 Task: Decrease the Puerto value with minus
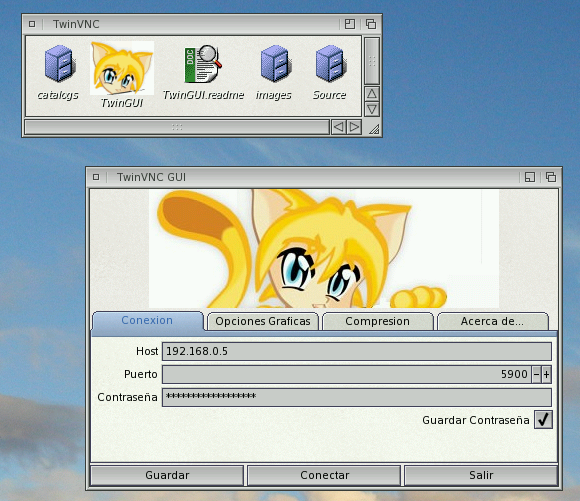click(536, 374)
